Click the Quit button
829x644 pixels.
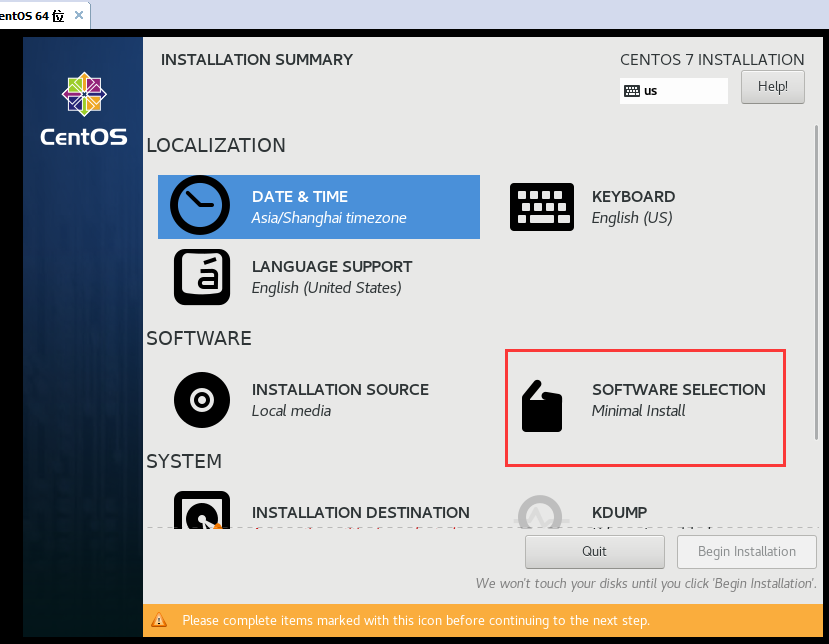(x=594, y=551)
